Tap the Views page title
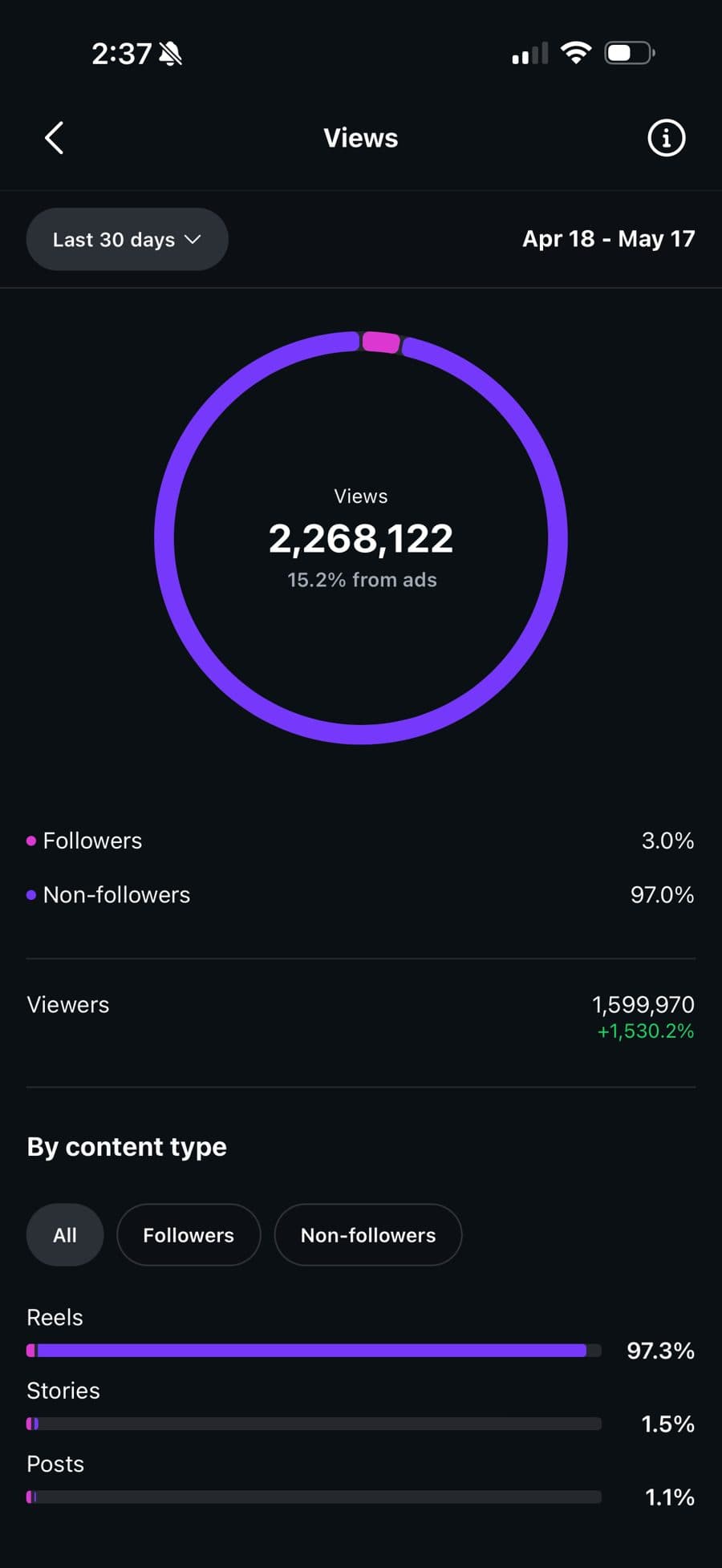The height and width of the screenshot is (1568, 722). tap(361, 138)
